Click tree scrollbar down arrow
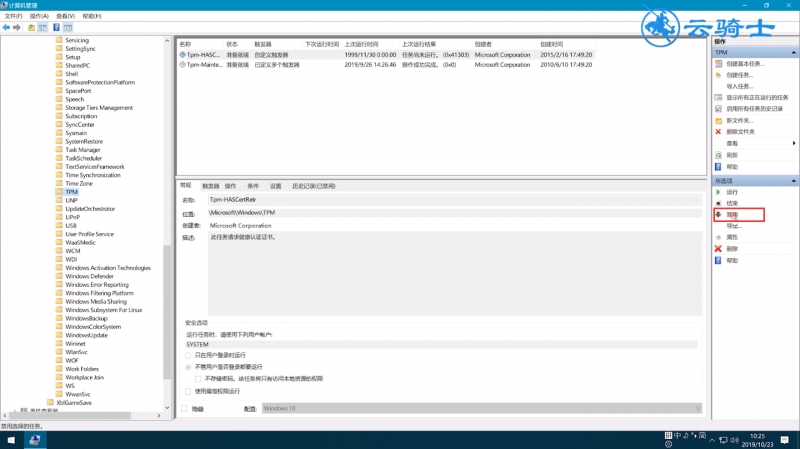 click(x=167, y=408)
